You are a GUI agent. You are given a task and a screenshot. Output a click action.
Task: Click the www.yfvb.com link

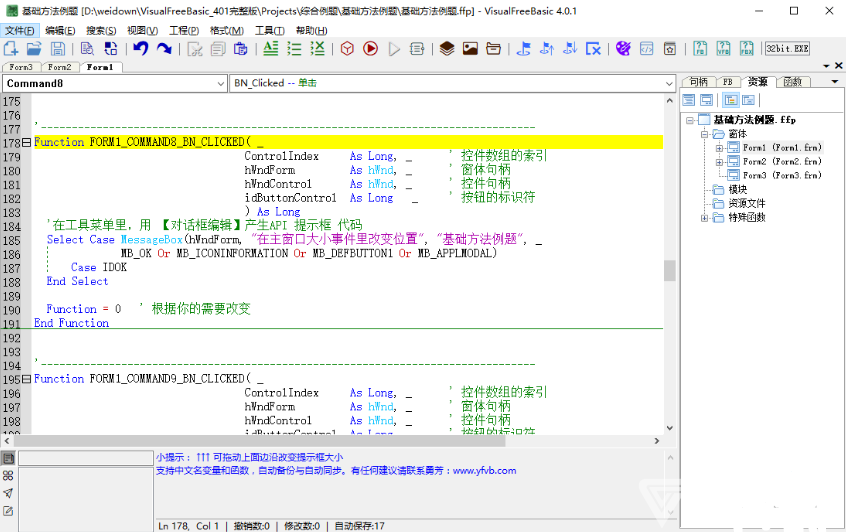[484, 471]
